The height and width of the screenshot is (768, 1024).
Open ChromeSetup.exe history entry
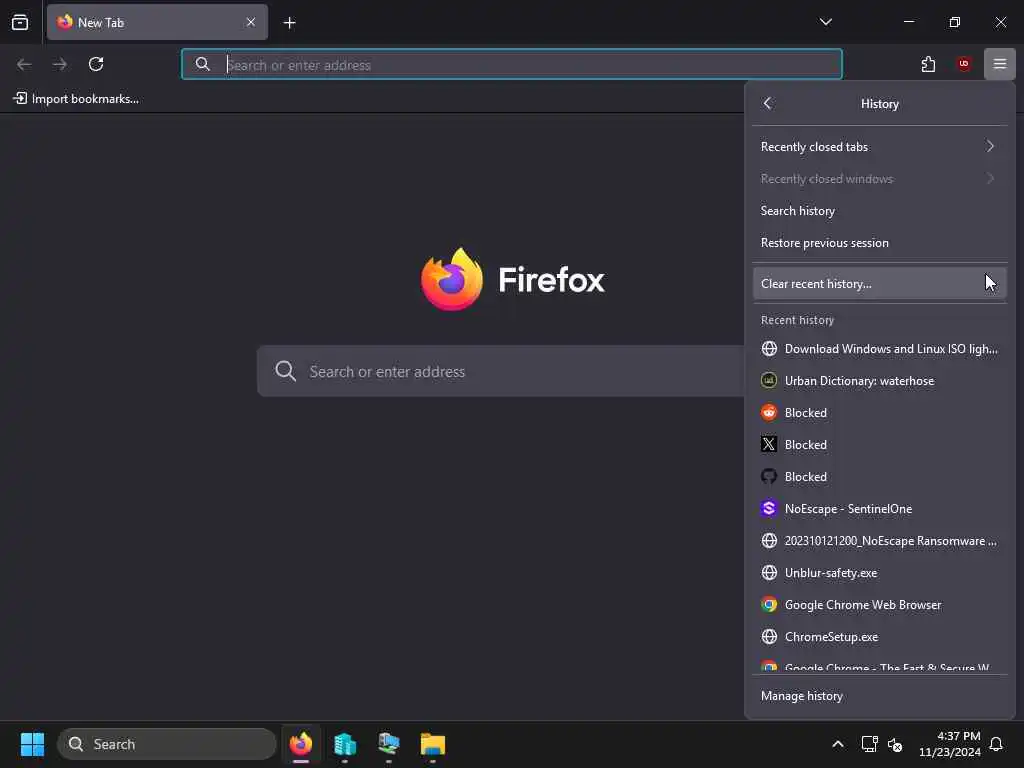pos(880,637)
